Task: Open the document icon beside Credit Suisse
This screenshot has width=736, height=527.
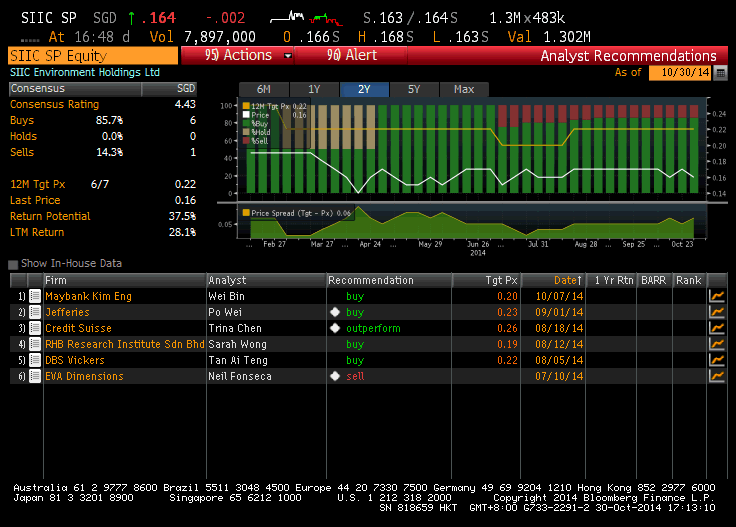Action: pos(34,328)
